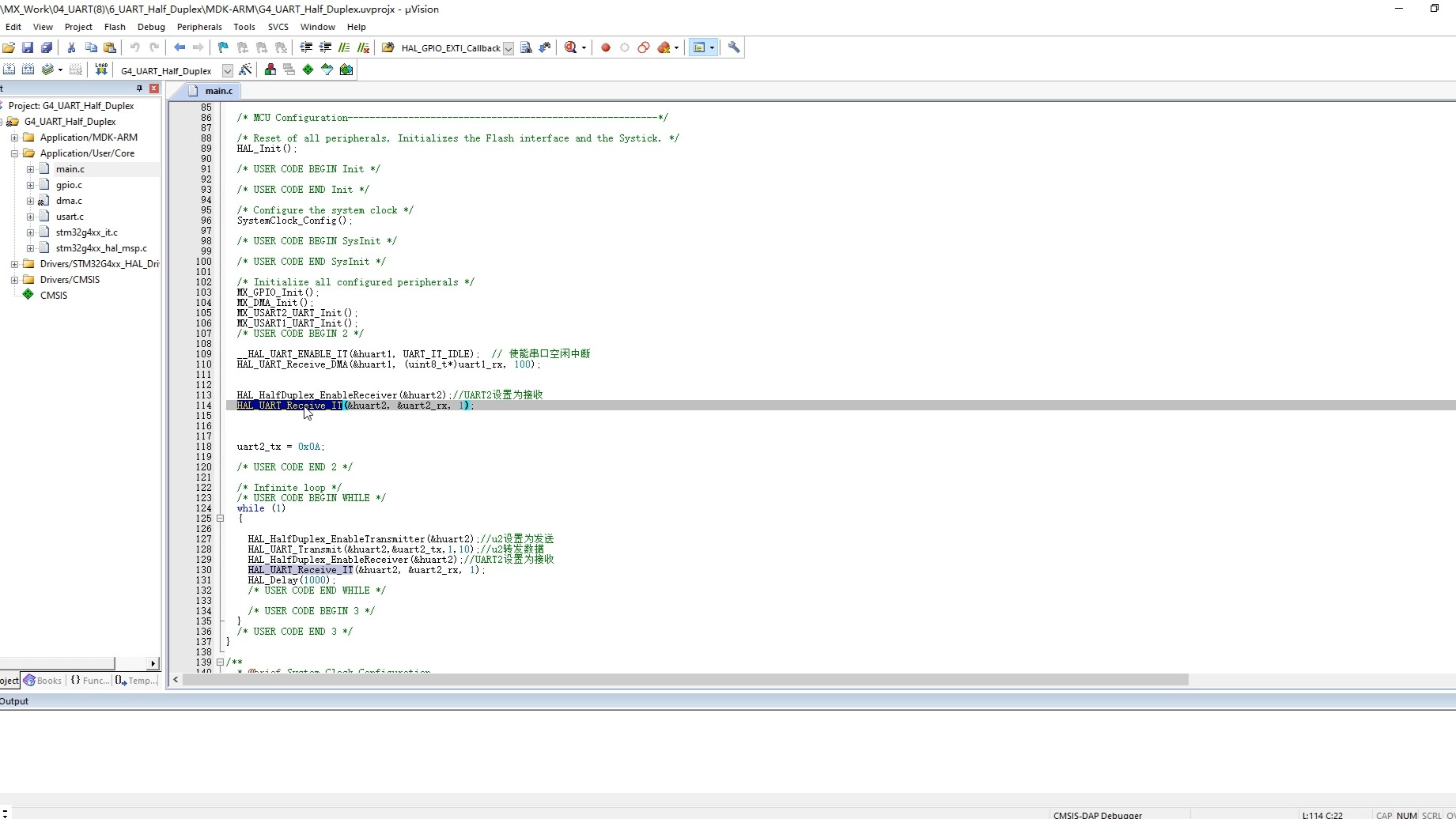
Task: Start or stop the debug session
Action: [x=570, y=47]
